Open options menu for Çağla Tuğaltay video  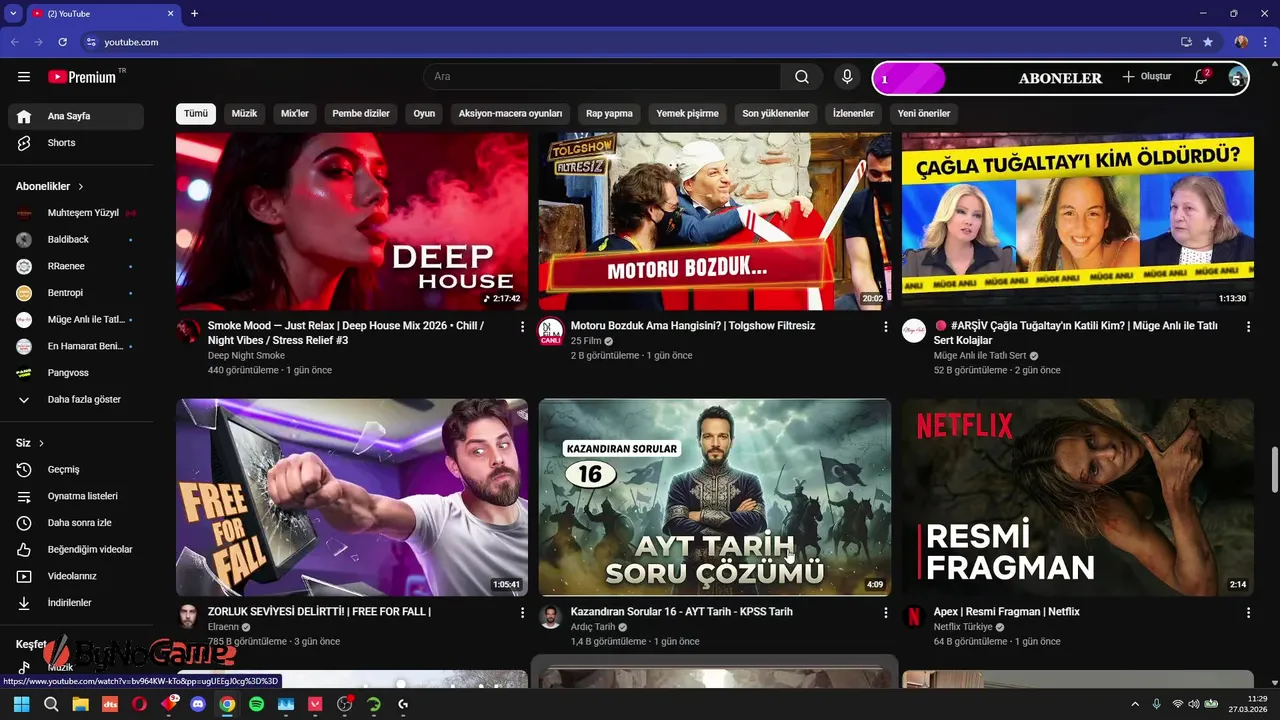tap(1248, 327)
